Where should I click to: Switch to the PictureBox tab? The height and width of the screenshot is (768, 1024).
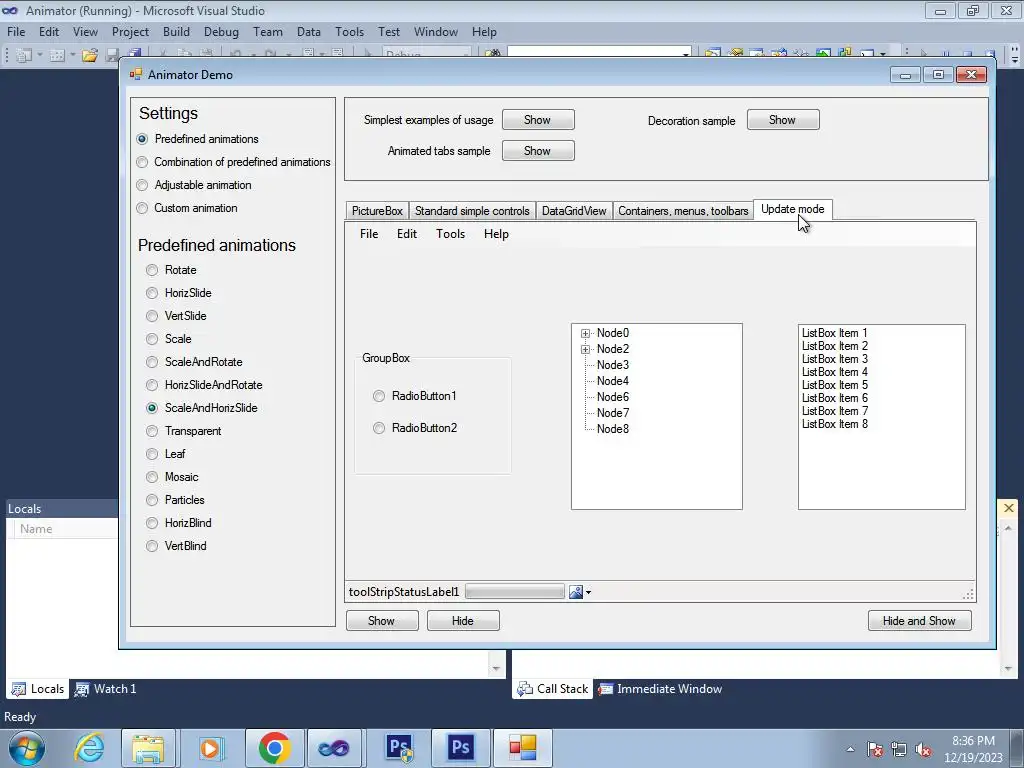[377, 211]
